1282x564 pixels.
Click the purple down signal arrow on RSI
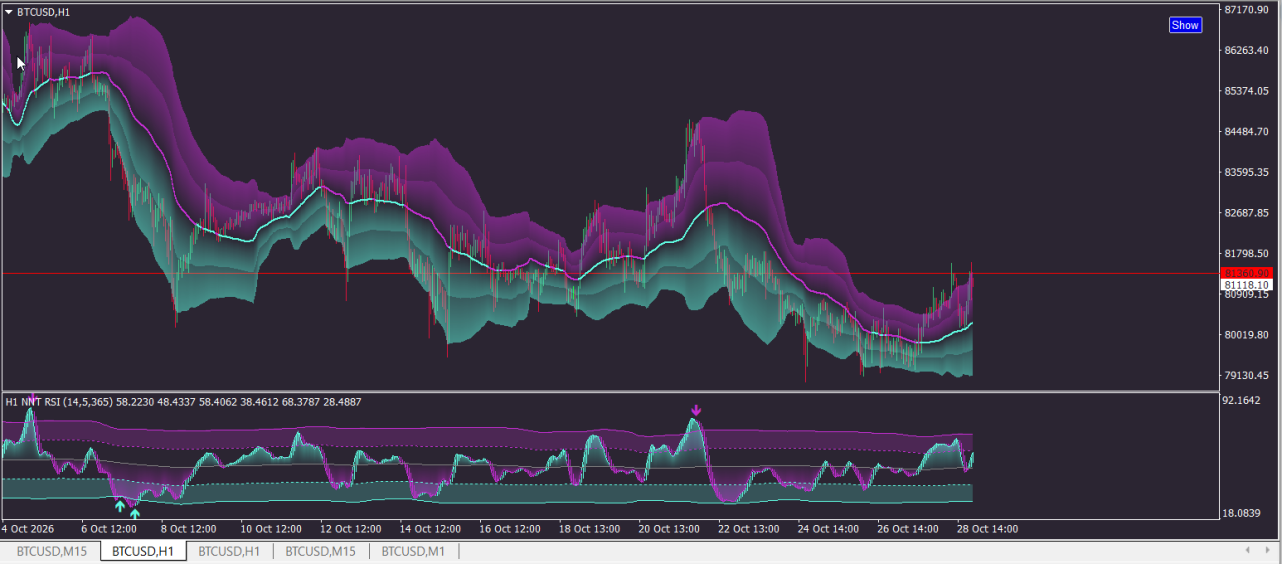(x=696, y=410)
